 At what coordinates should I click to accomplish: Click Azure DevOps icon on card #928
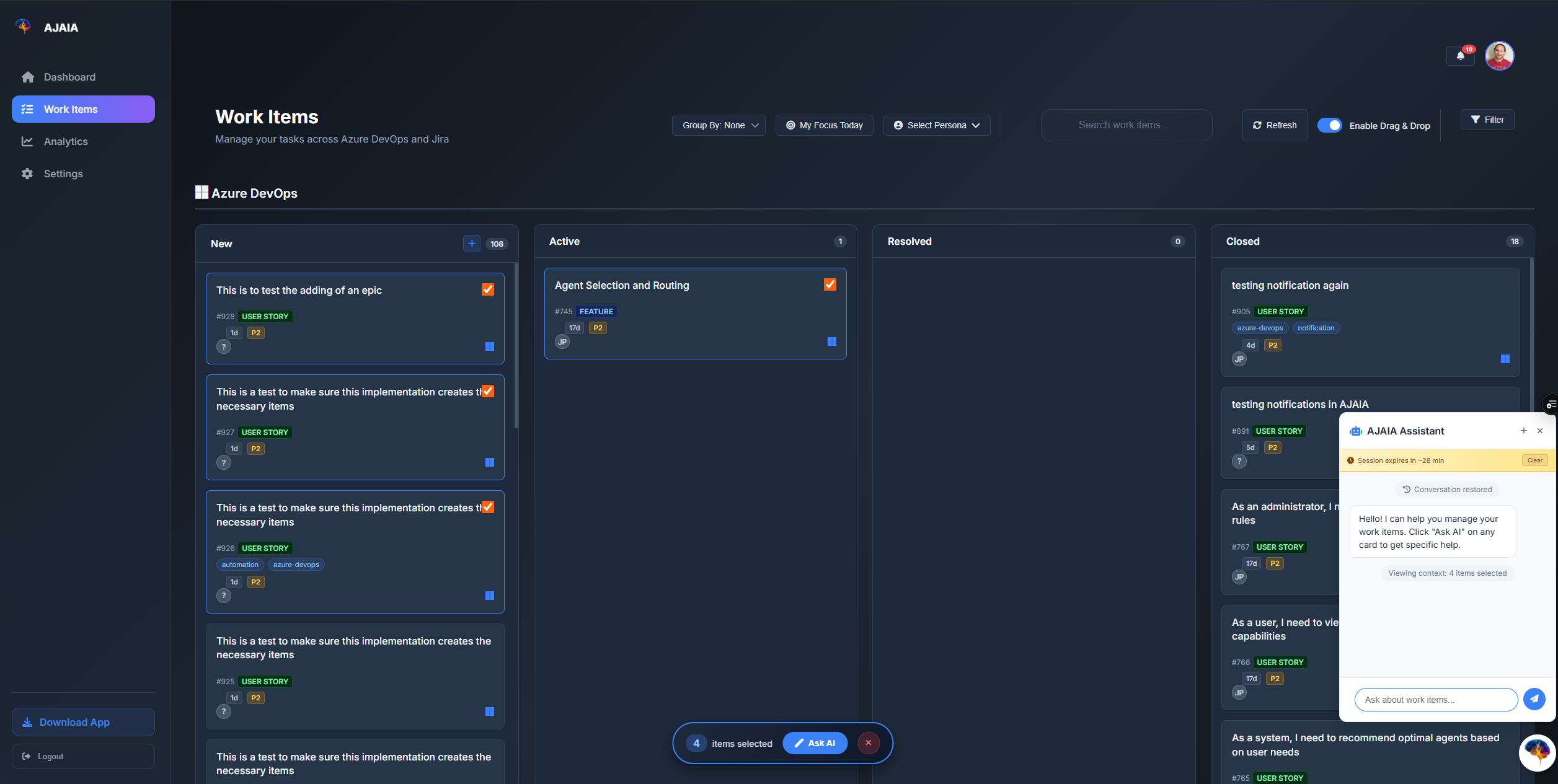click(489, 346)
